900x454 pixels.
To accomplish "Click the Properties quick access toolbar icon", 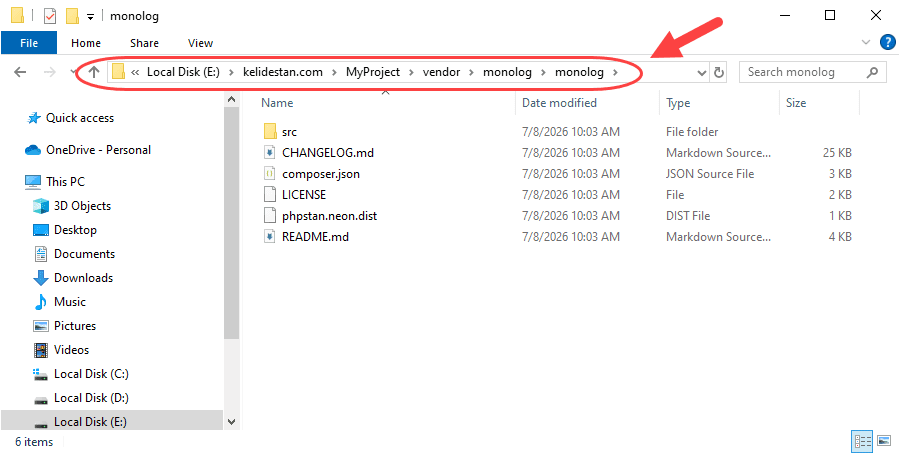I will tap(50, 15).
